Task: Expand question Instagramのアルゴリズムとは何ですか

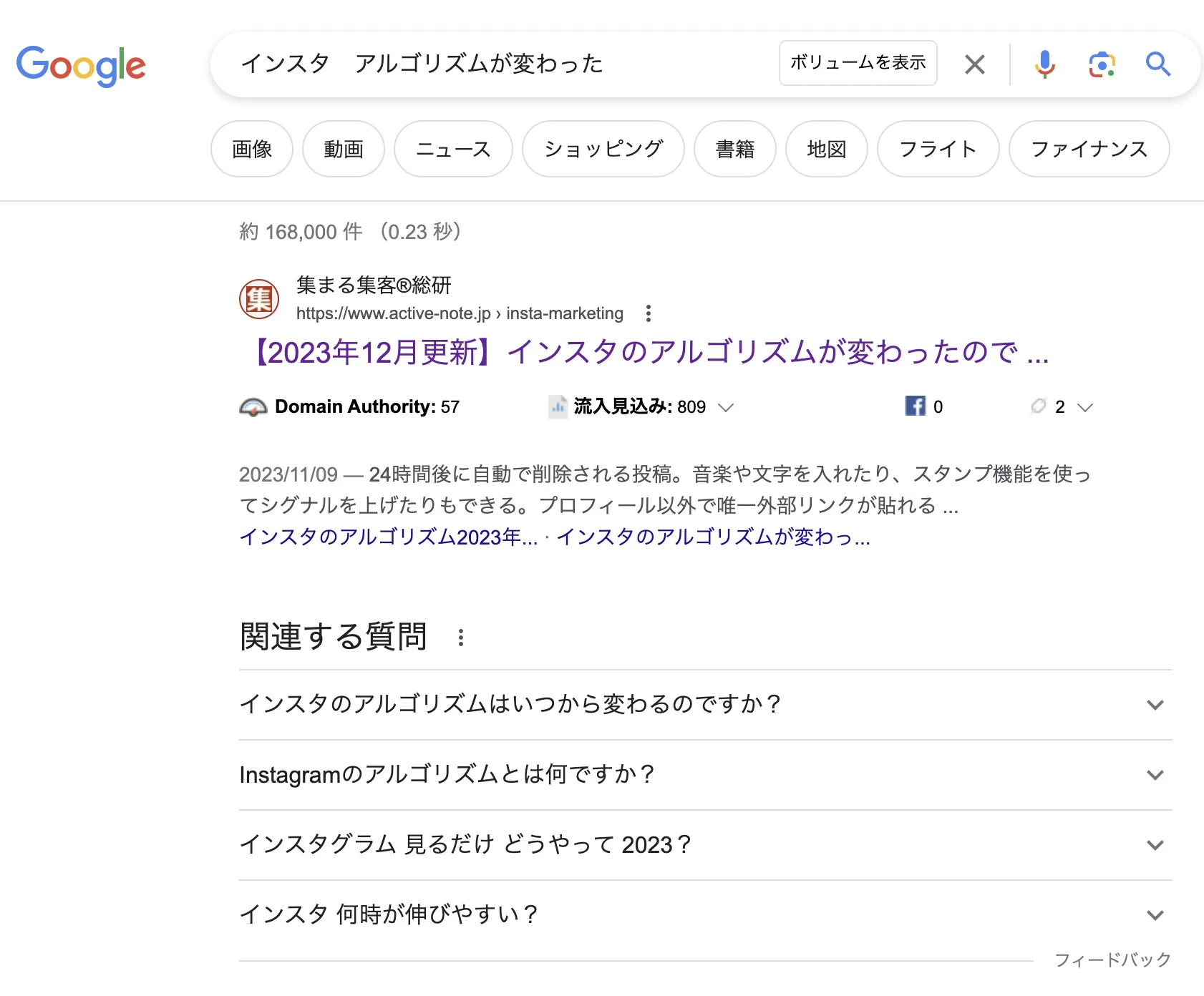Action: [705, 775]
